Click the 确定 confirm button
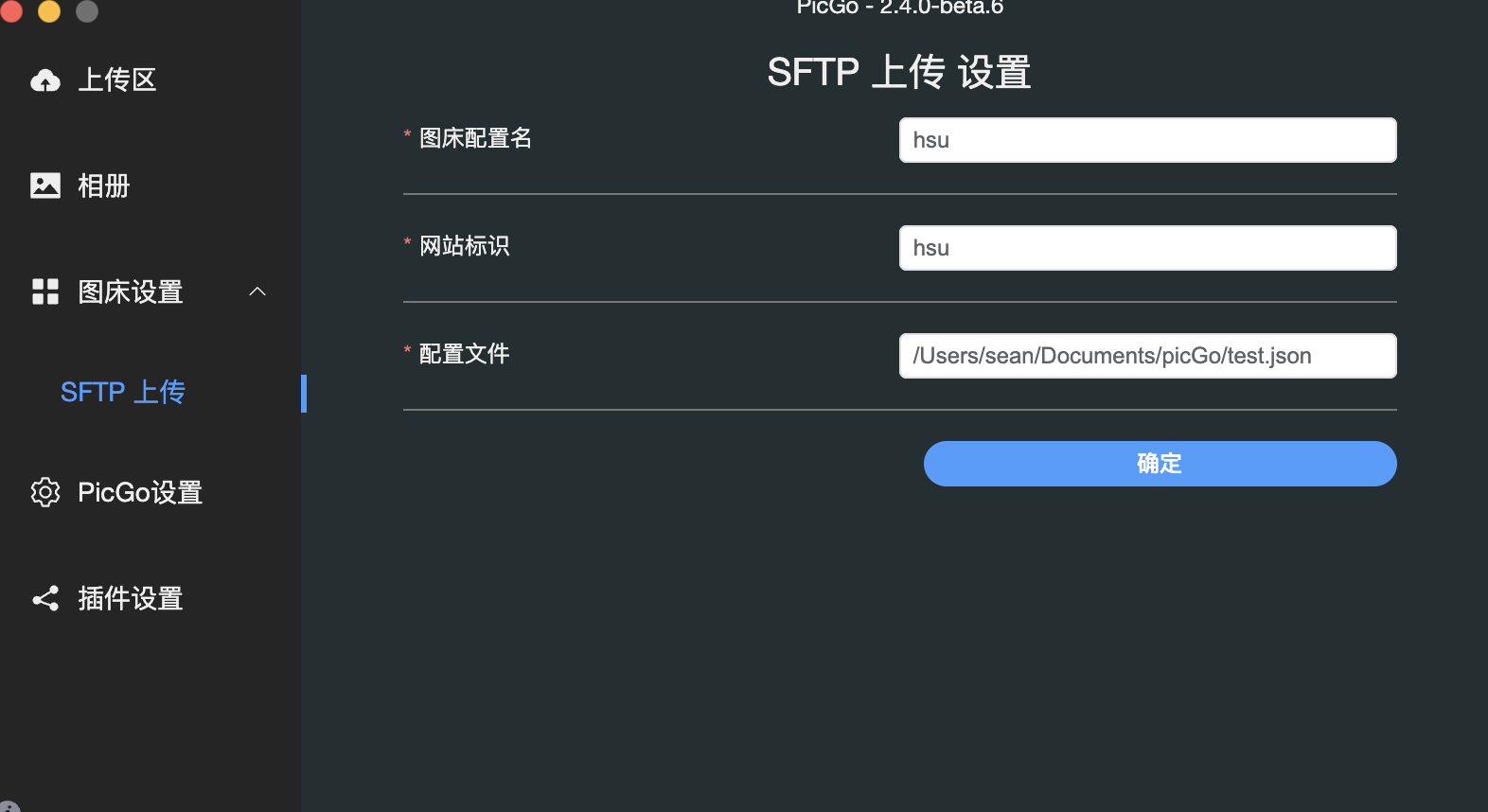The image size is (1488, 812). 1160,464
